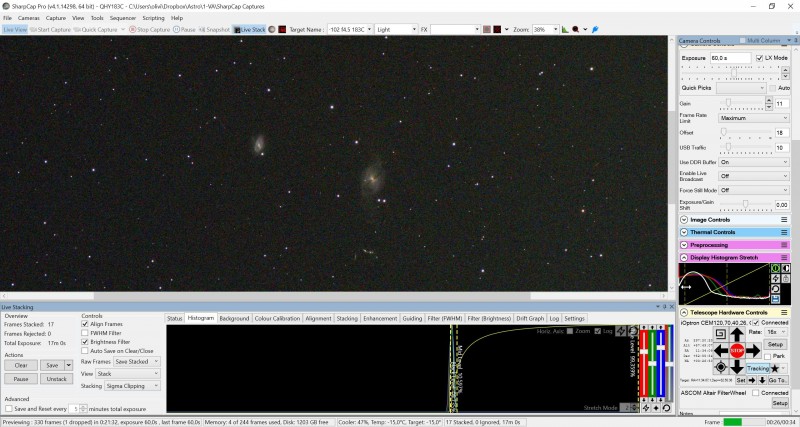Click the Pause button in Live Stacking Actions
Image resolution: width=800 pixels, height=427 pixels.
[x=21, y=379]
